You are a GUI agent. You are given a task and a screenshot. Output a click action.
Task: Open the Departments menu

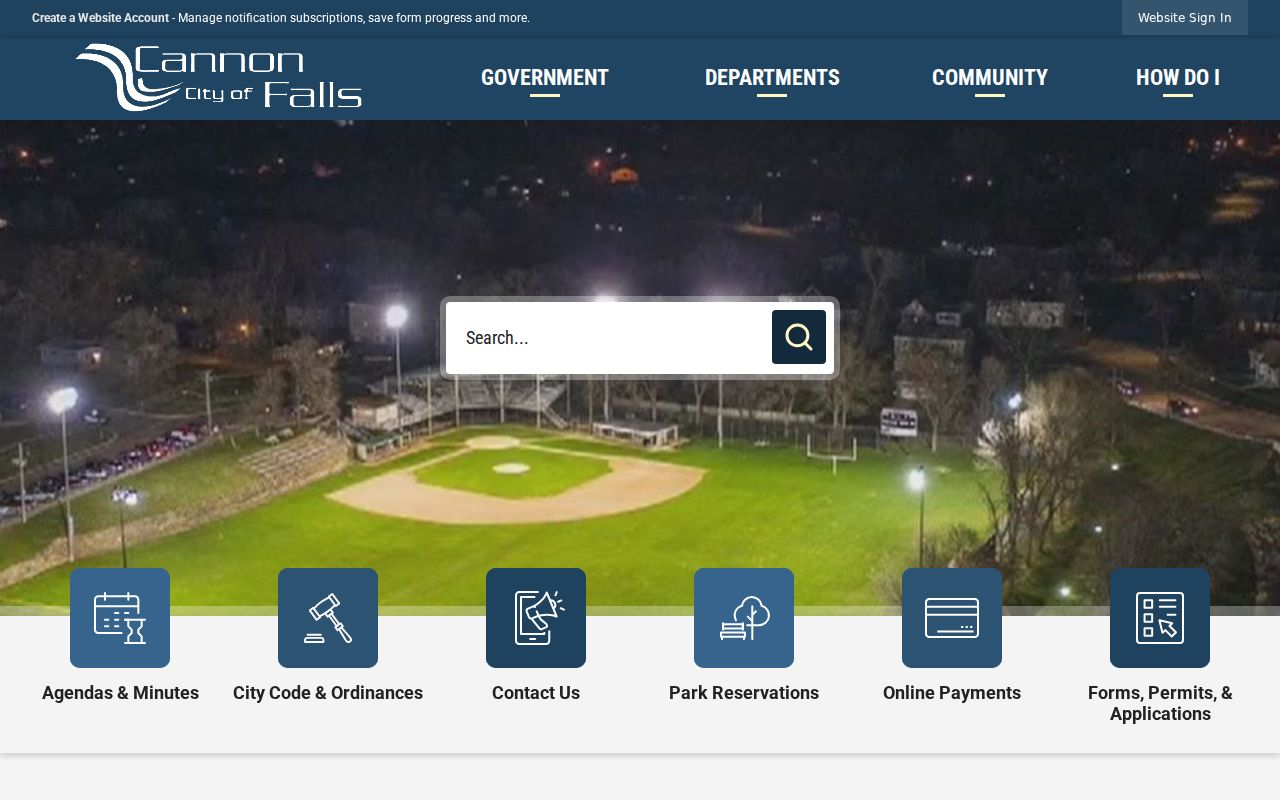pyautogui.click(x=772, y=78)
